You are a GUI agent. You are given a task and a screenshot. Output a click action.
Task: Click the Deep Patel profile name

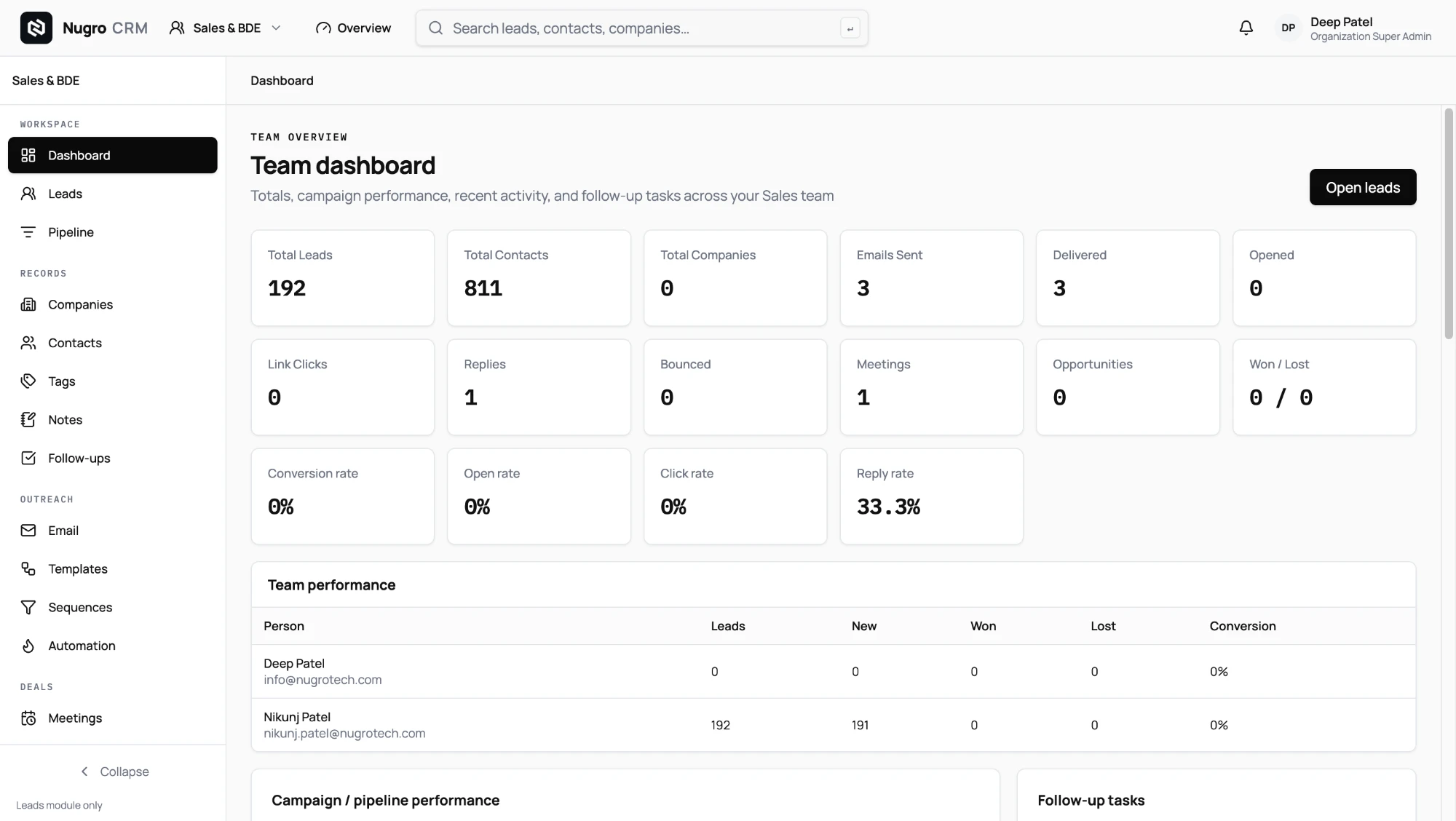(x=1341, y=22)
